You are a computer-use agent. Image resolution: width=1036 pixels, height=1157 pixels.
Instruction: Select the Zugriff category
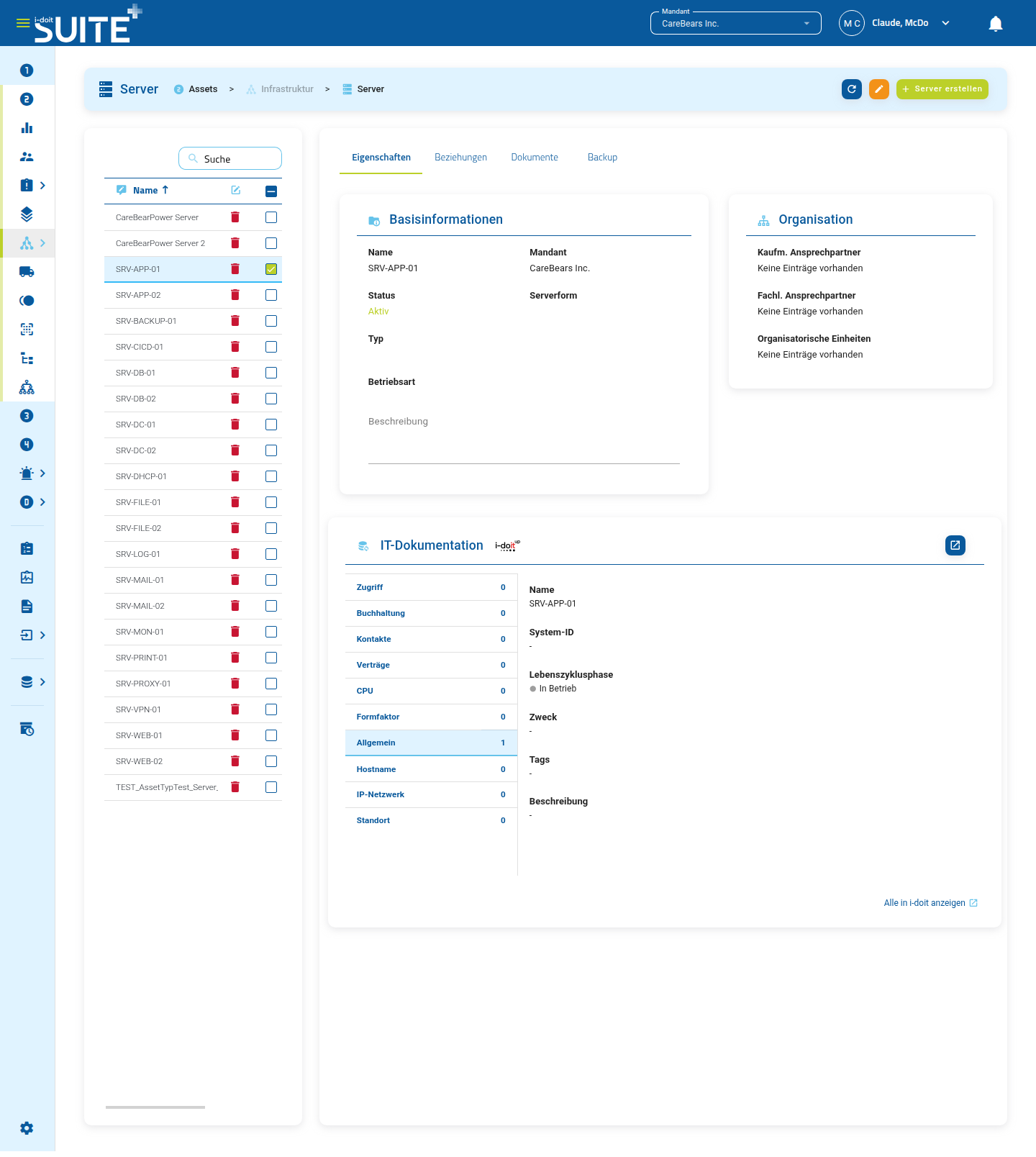tap(431, 587)
